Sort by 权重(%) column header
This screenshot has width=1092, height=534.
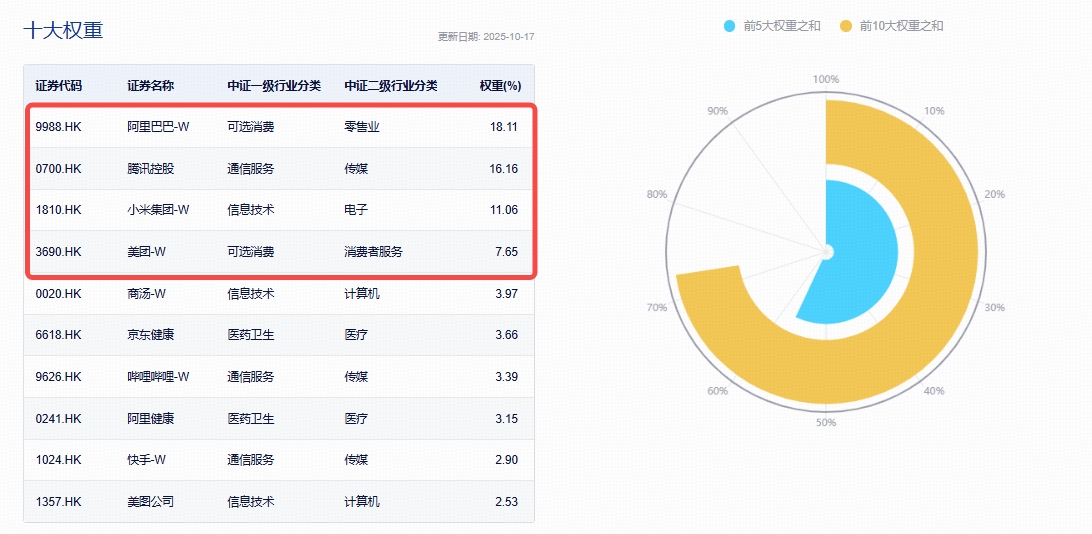coord(500,86)
